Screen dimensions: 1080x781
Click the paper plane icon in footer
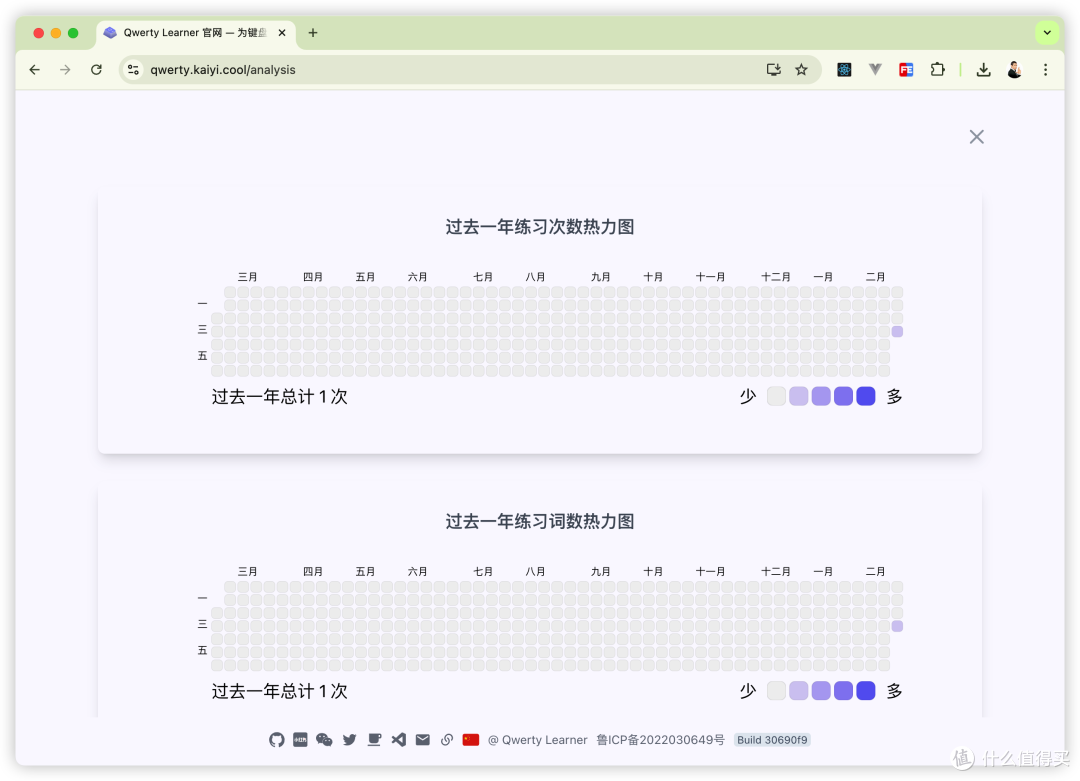click(x=398, y=740)
